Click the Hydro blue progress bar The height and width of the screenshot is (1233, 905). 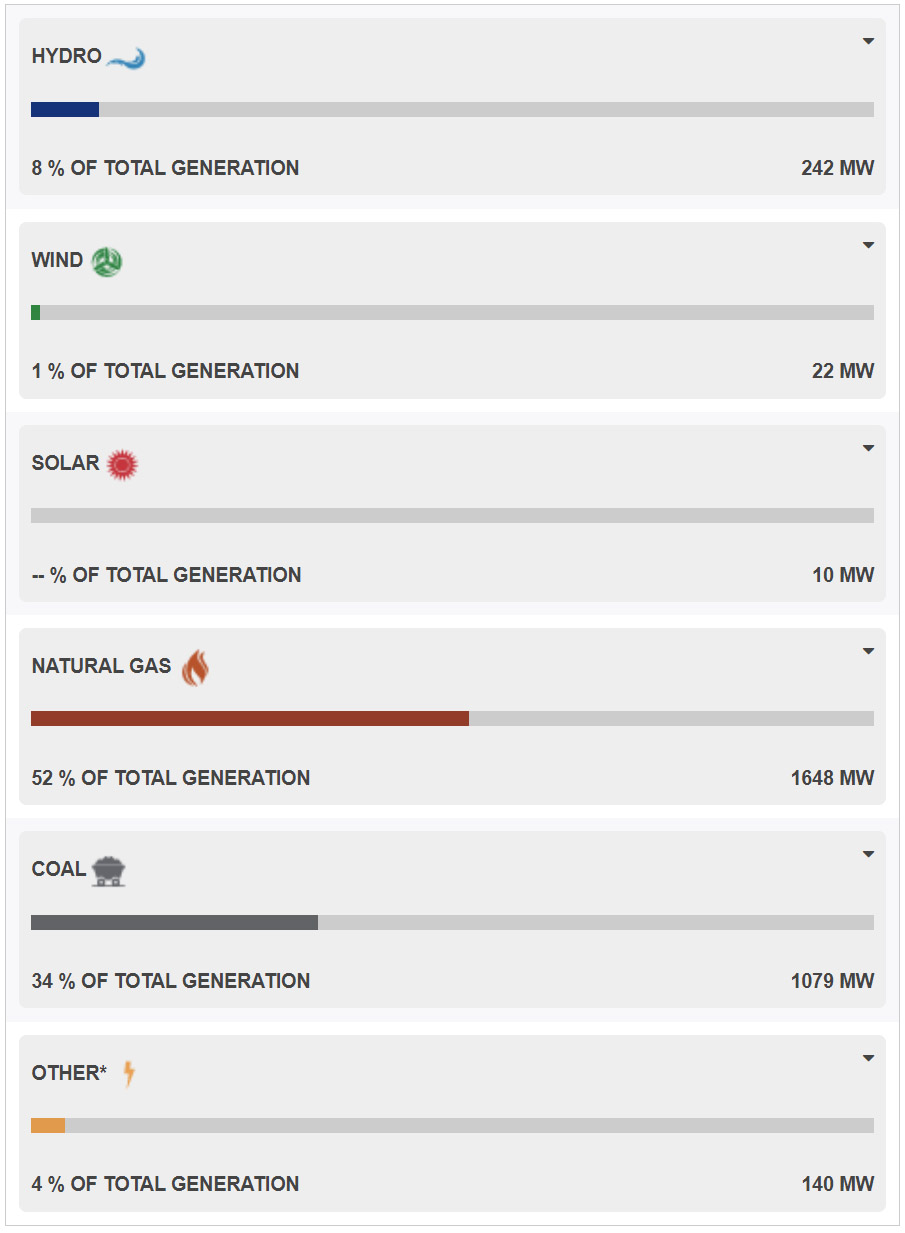click(x=65, y=109)
